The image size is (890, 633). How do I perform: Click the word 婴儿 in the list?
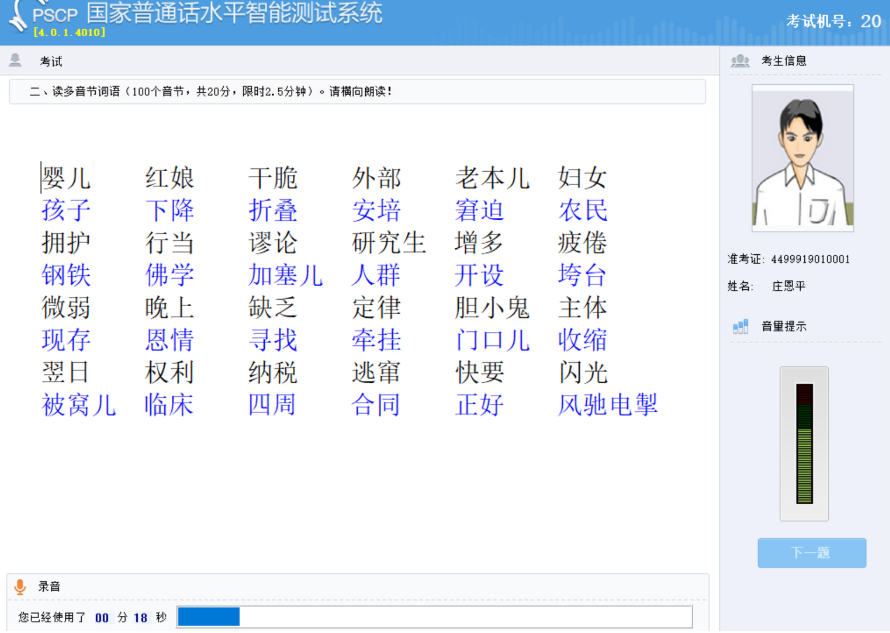coord(66,179)
